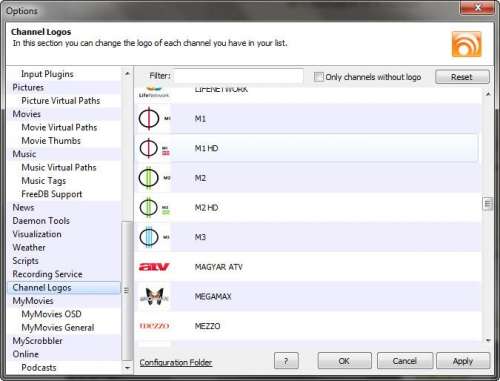Select the MEZZO channel name
The height and width of the screenshot is (381, 500).
207,326
